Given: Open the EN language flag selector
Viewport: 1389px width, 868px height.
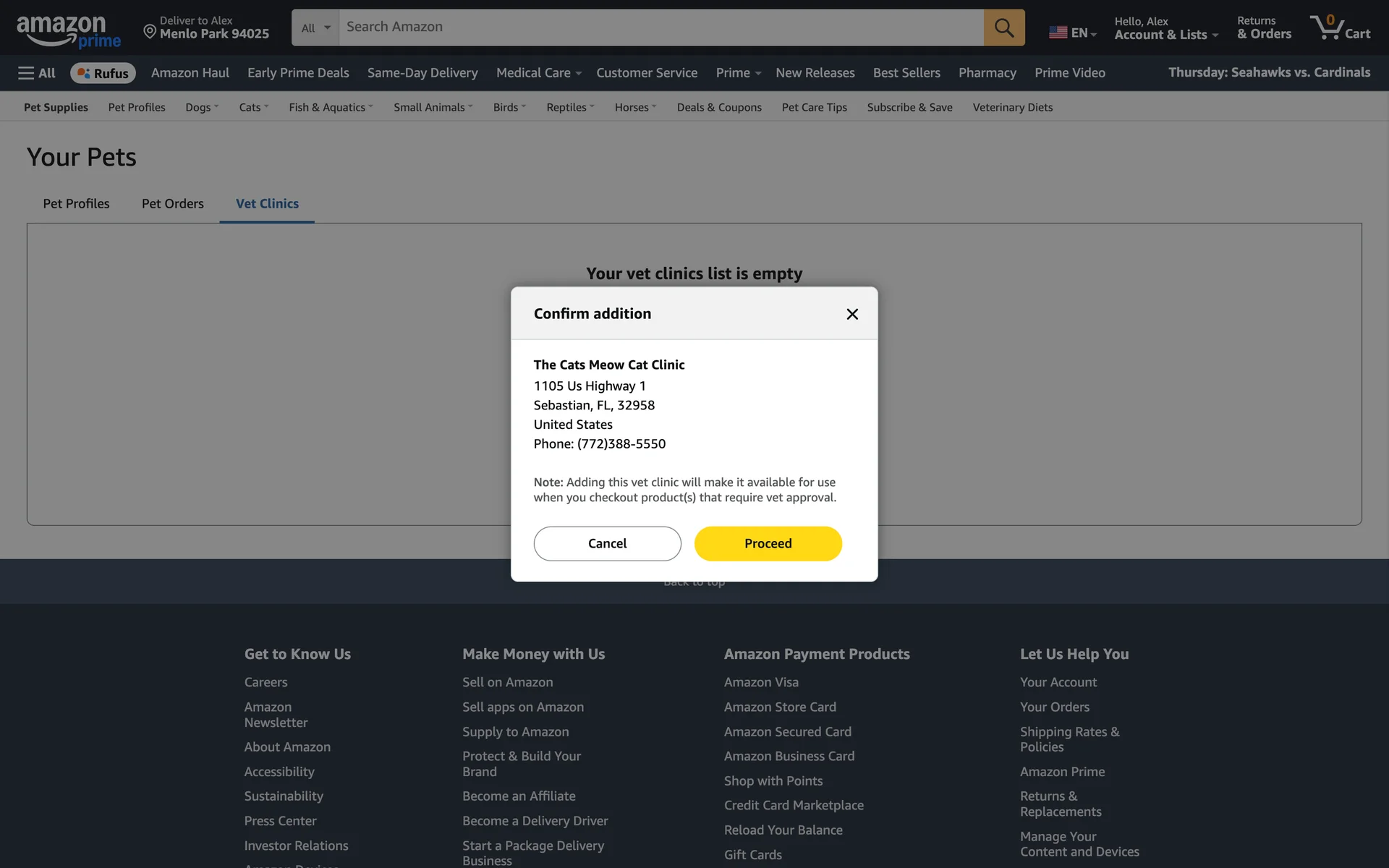Looking at the screenshot, I should (1072, 33).
